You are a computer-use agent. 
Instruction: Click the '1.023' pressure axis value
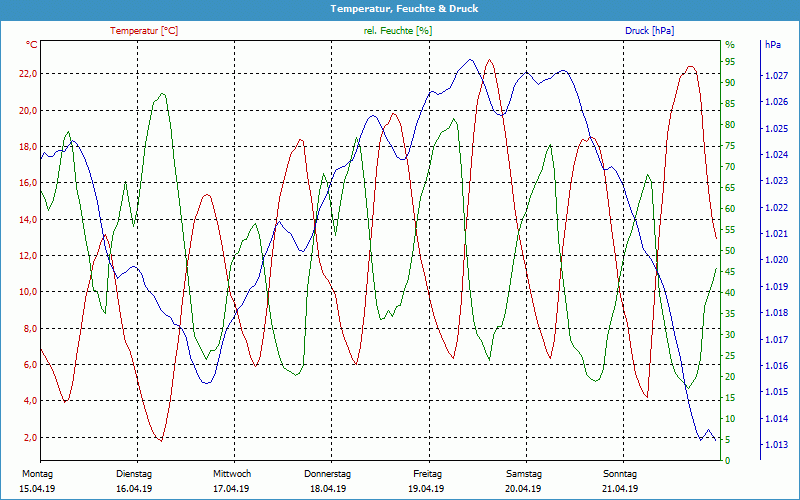point(776,181)
